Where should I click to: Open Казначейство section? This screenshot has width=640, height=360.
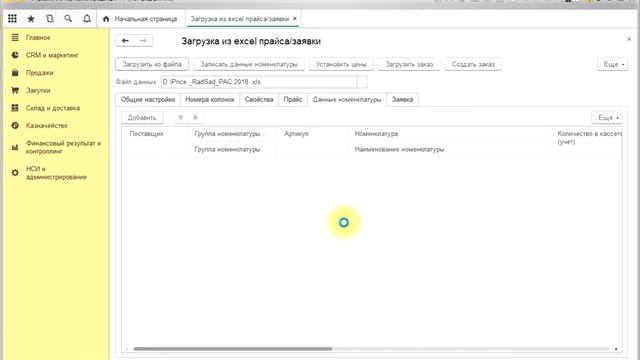pyautogui.click(x=47, y=125)
